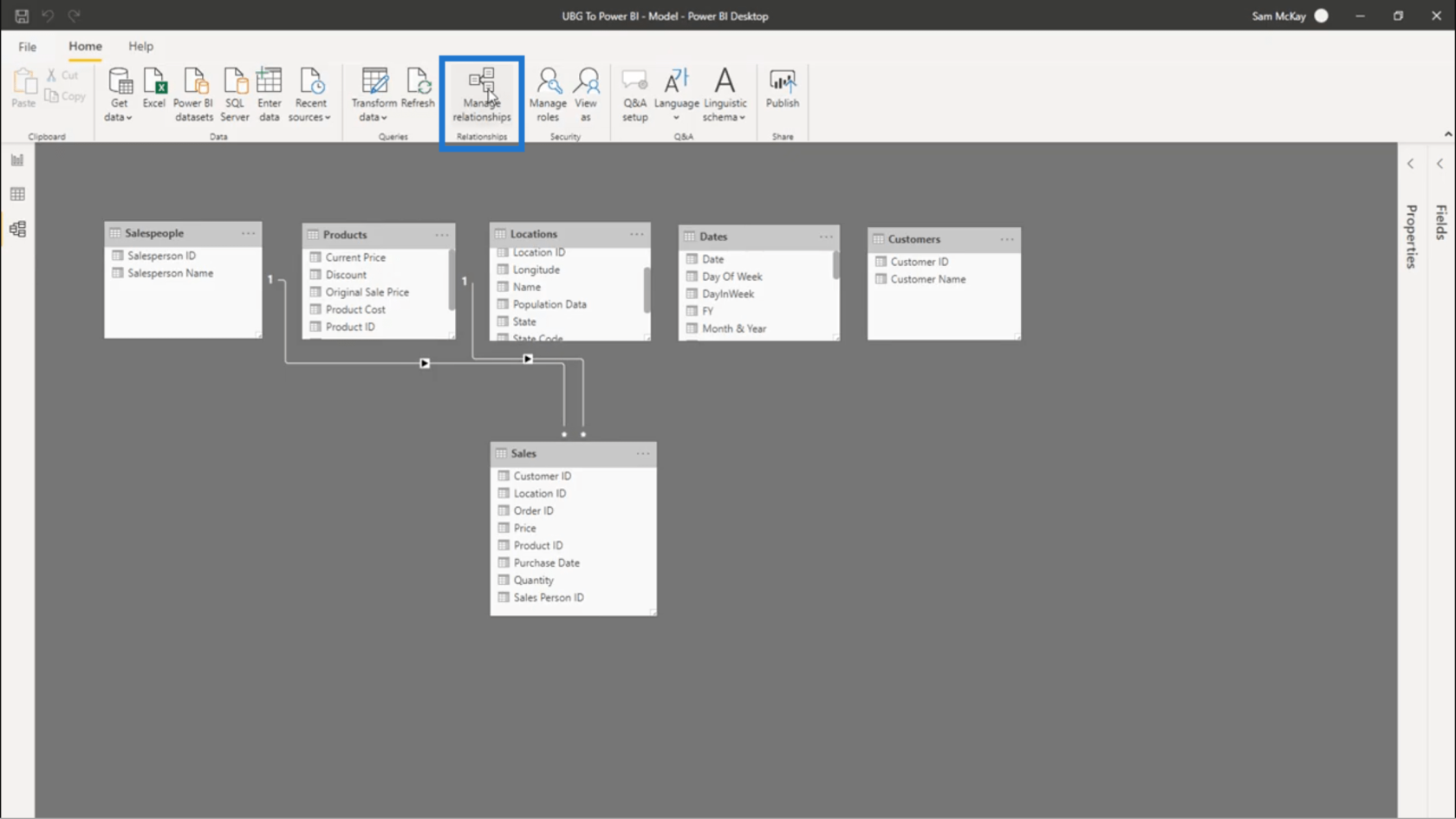This screenshot has width=1456, height=819.
Task: Connect to Power BI datasets
Action: click(193, 94)
